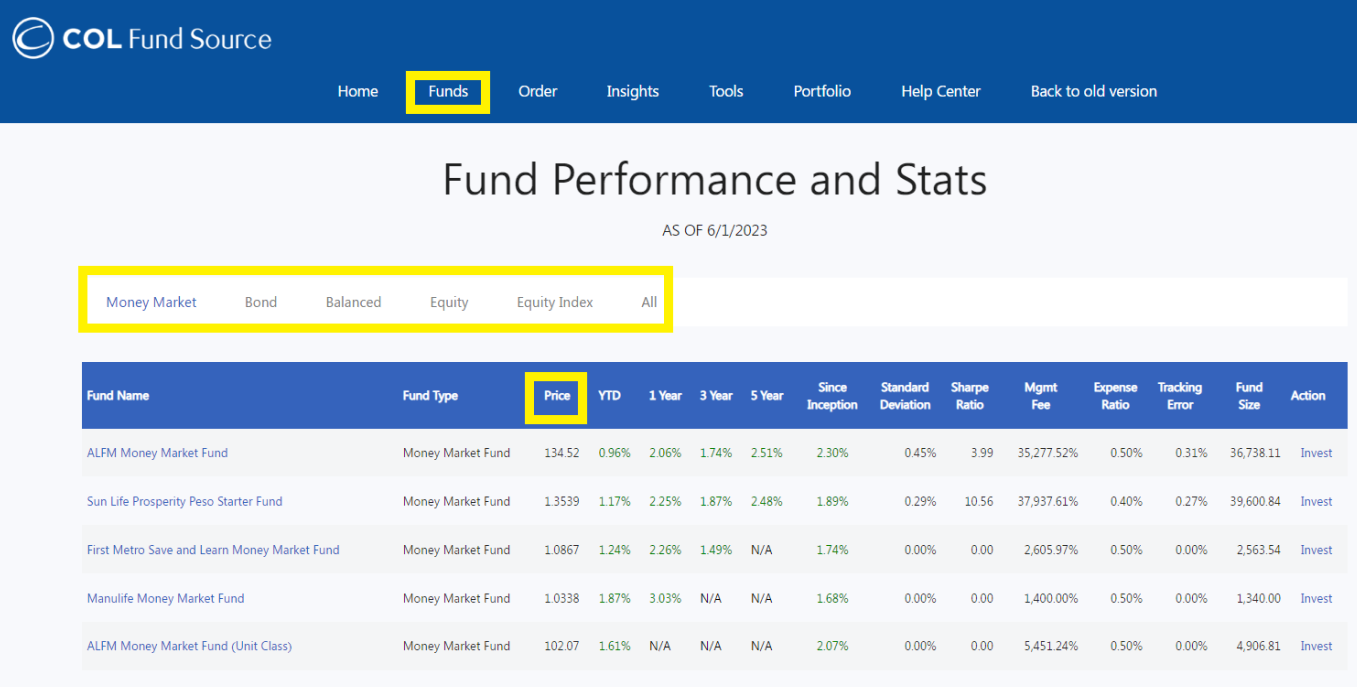Sort by 3 Year column header
The width and height of the screenshot is (1357, 687).
[x=716, y=396]
